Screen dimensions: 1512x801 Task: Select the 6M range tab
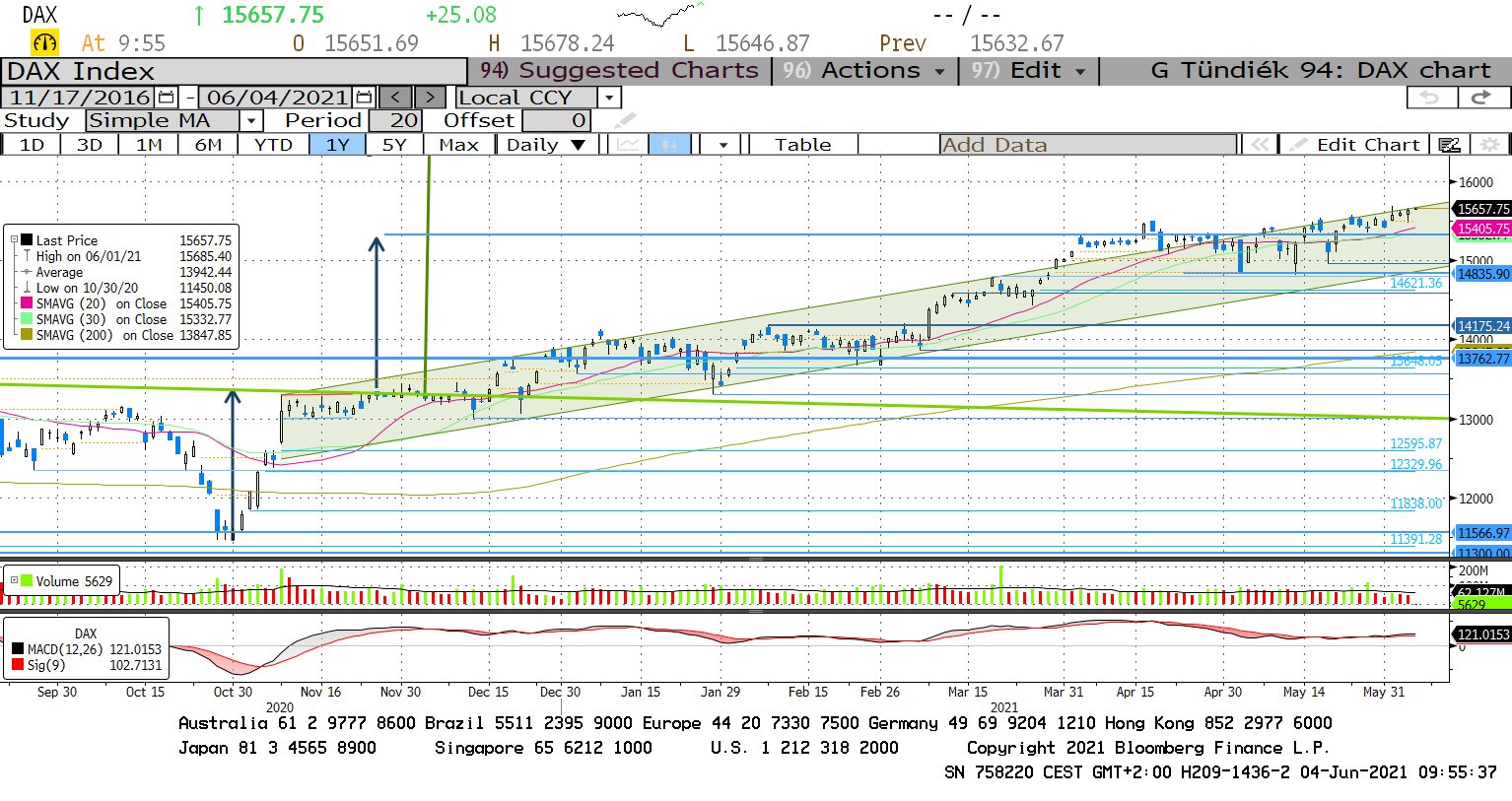tap(208, 145)
